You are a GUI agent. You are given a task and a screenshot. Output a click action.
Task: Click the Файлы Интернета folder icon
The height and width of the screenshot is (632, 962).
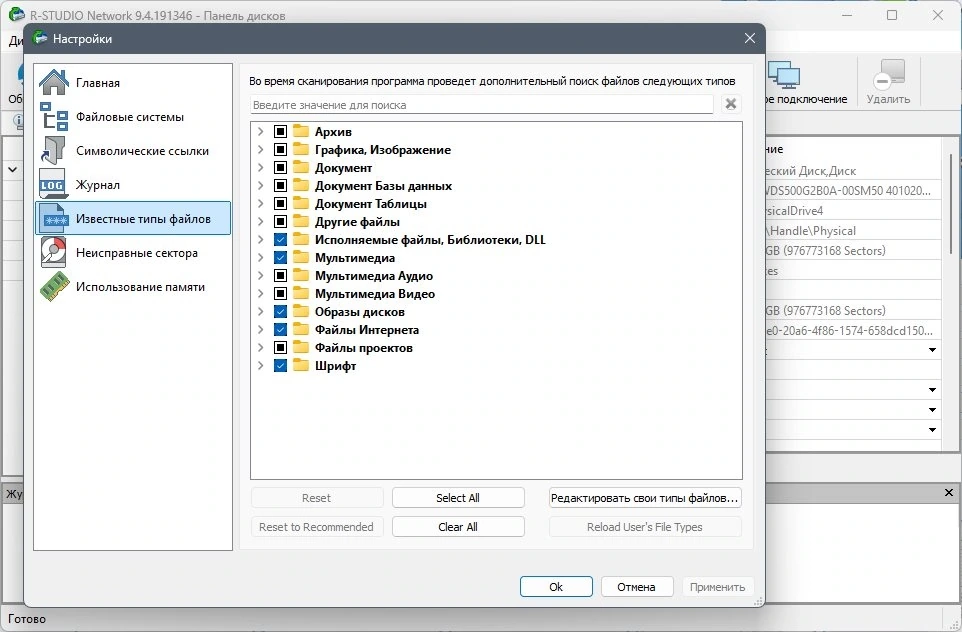pos(301,329)
